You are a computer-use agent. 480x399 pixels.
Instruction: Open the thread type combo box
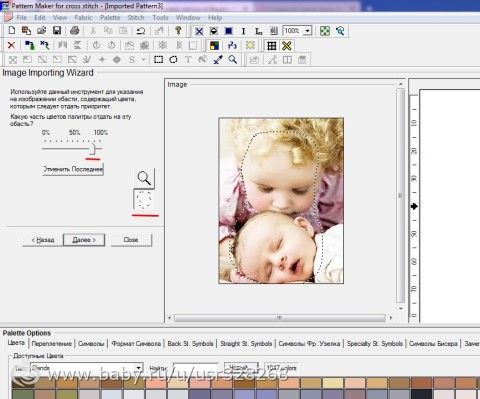[87, 368]
